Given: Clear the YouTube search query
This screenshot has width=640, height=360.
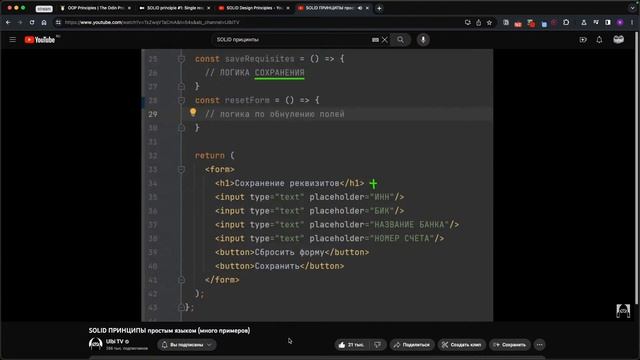Looking at the screenshot, I should [x=384, y=40].
